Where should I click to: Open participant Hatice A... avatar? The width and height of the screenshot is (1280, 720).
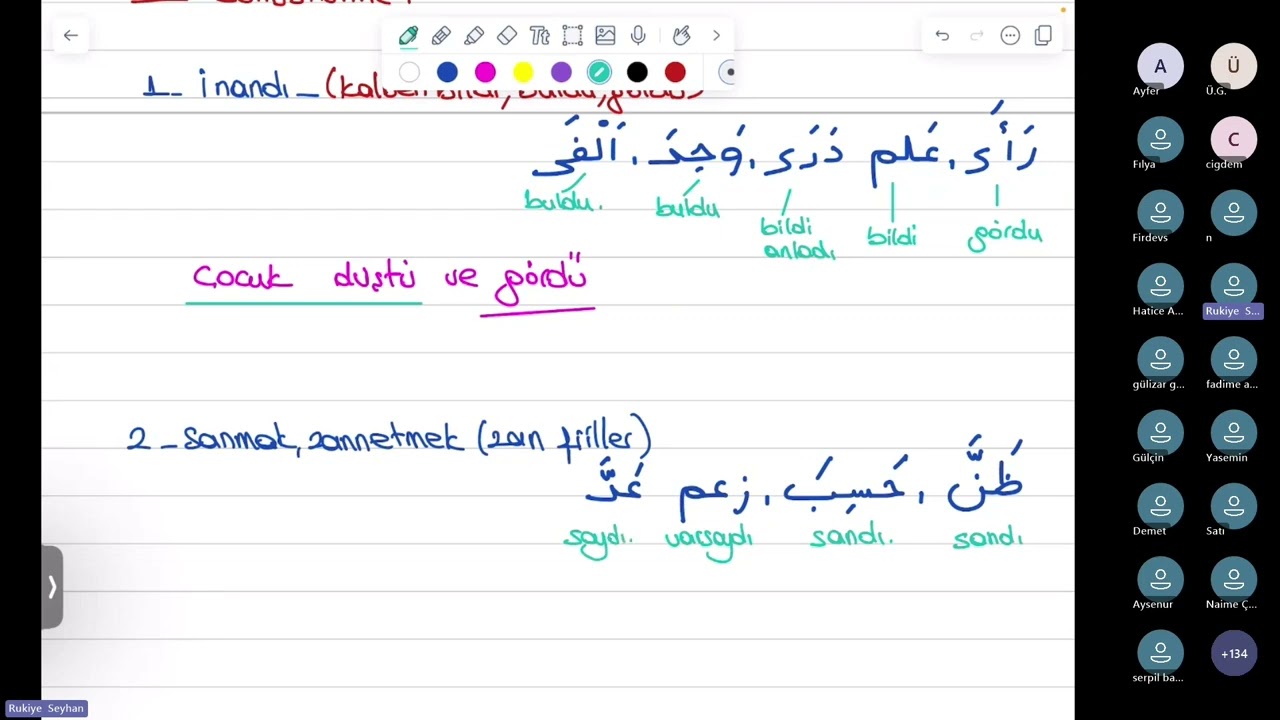(x=1160, y=286)
